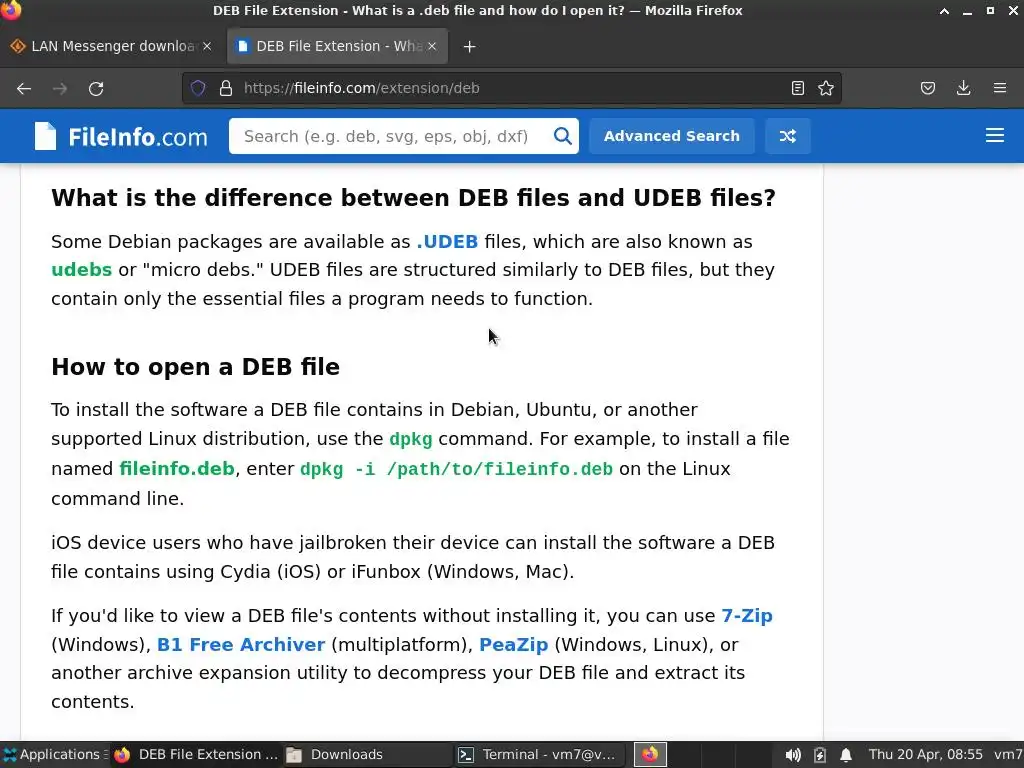Close the LAN Messenger download tab
The image size is (1024, 768).
click(x=206, y=46)
